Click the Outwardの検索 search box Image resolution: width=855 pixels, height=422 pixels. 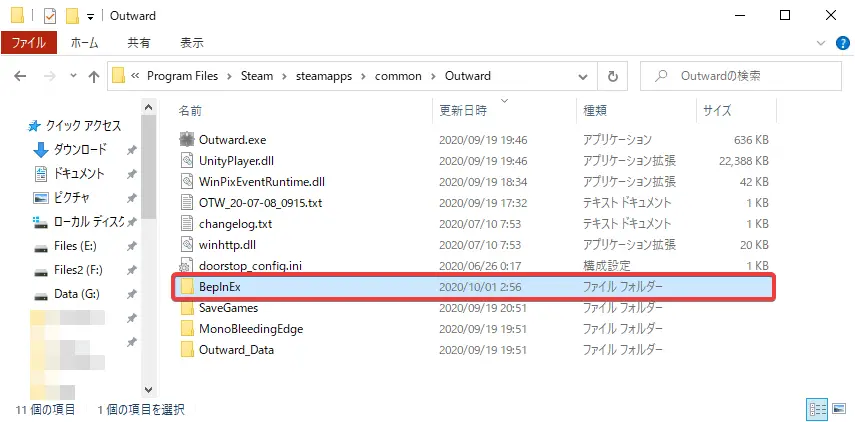tap(740, 76)
